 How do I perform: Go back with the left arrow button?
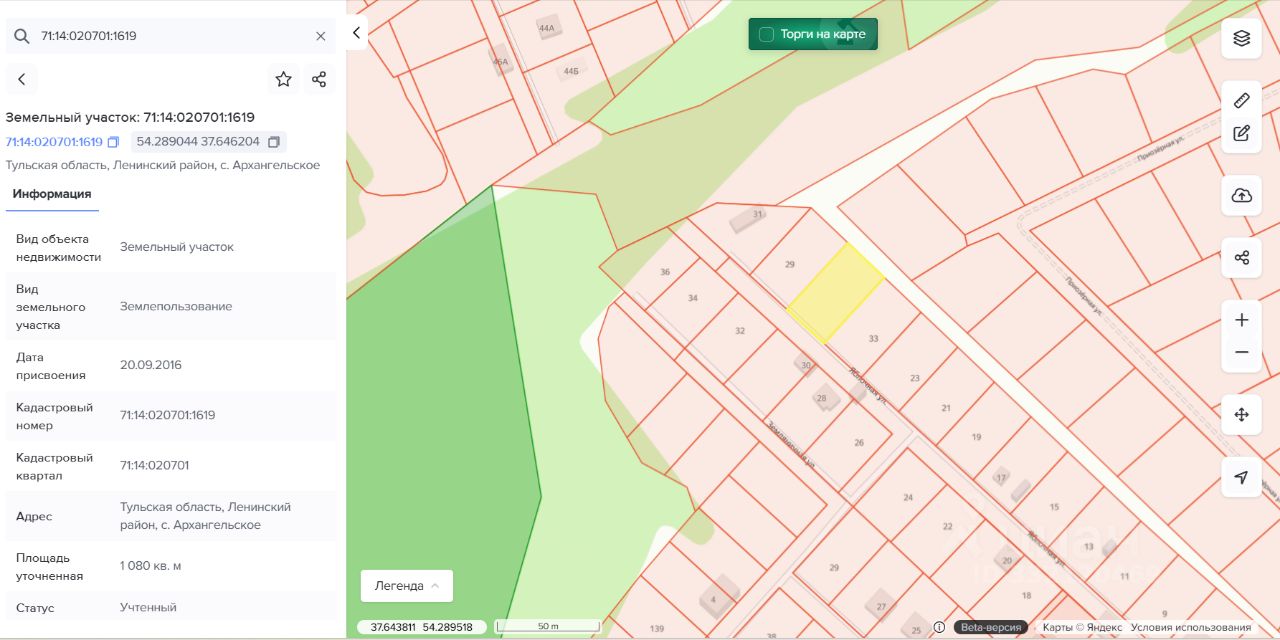tap(22, 79)
